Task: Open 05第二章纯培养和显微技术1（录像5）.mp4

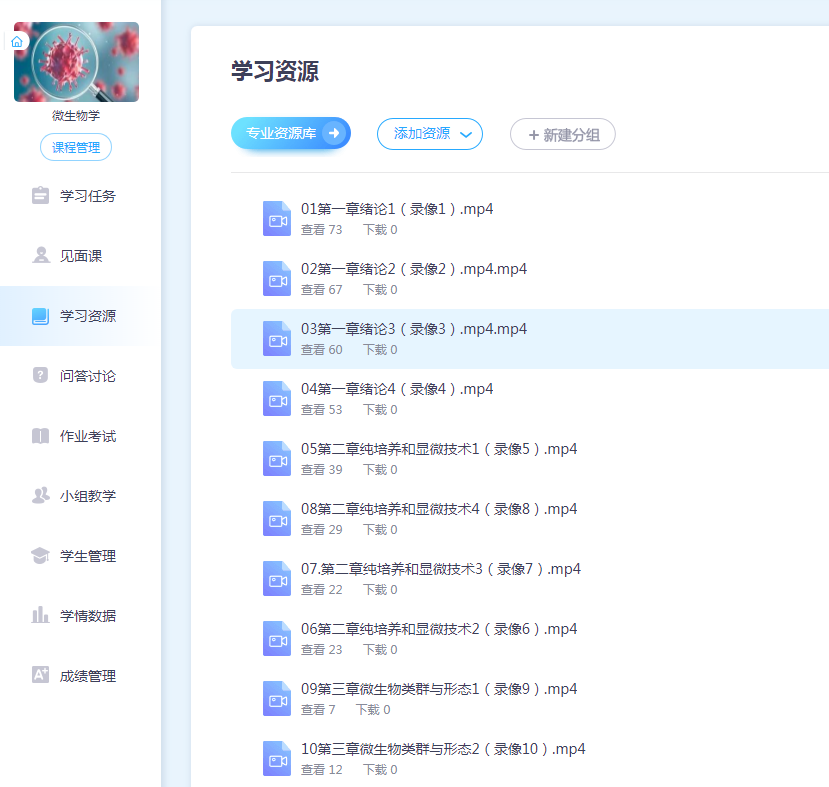Action: pyautogui.click(x=439, y=449)
